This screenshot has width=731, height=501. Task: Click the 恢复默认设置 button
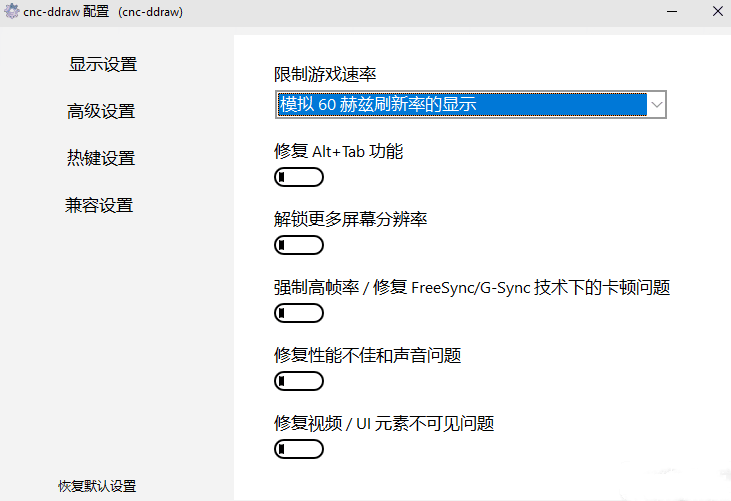click(x=96, y=486)
